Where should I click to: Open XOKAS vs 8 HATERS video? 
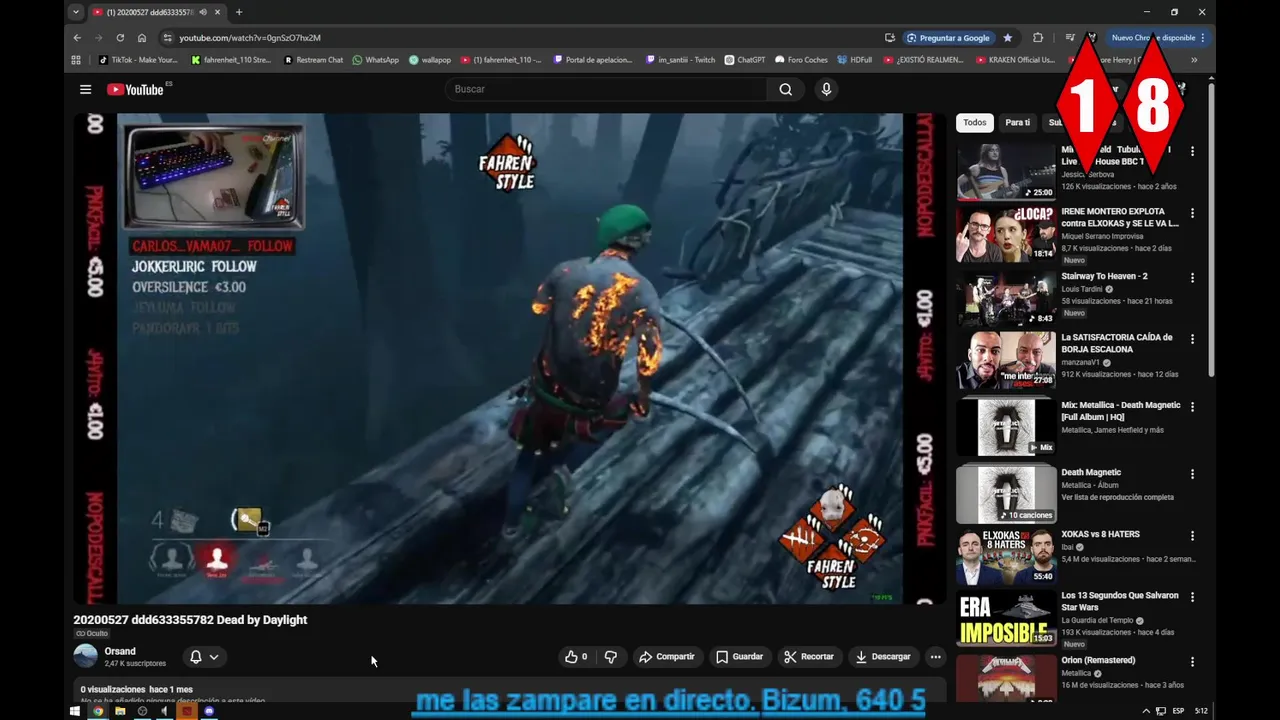(x=1100, y=534)
